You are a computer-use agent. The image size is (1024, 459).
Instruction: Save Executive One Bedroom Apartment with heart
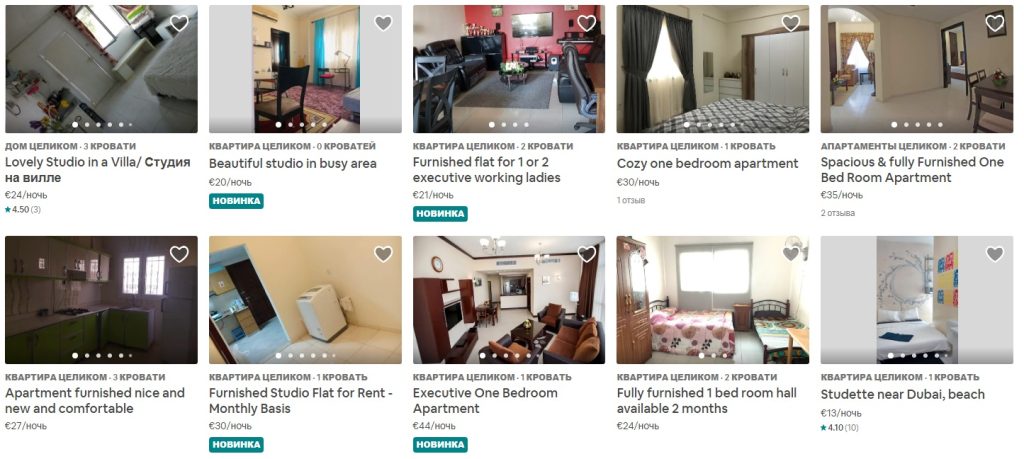point(587,254)
